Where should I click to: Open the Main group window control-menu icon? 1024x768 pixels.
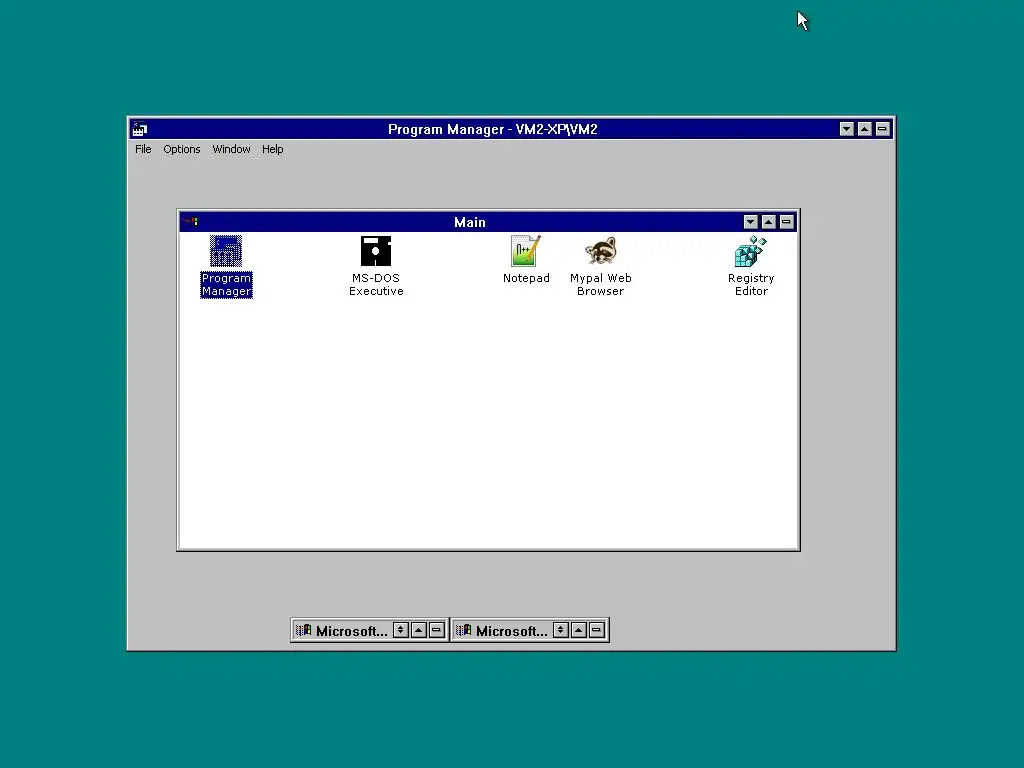190,222
